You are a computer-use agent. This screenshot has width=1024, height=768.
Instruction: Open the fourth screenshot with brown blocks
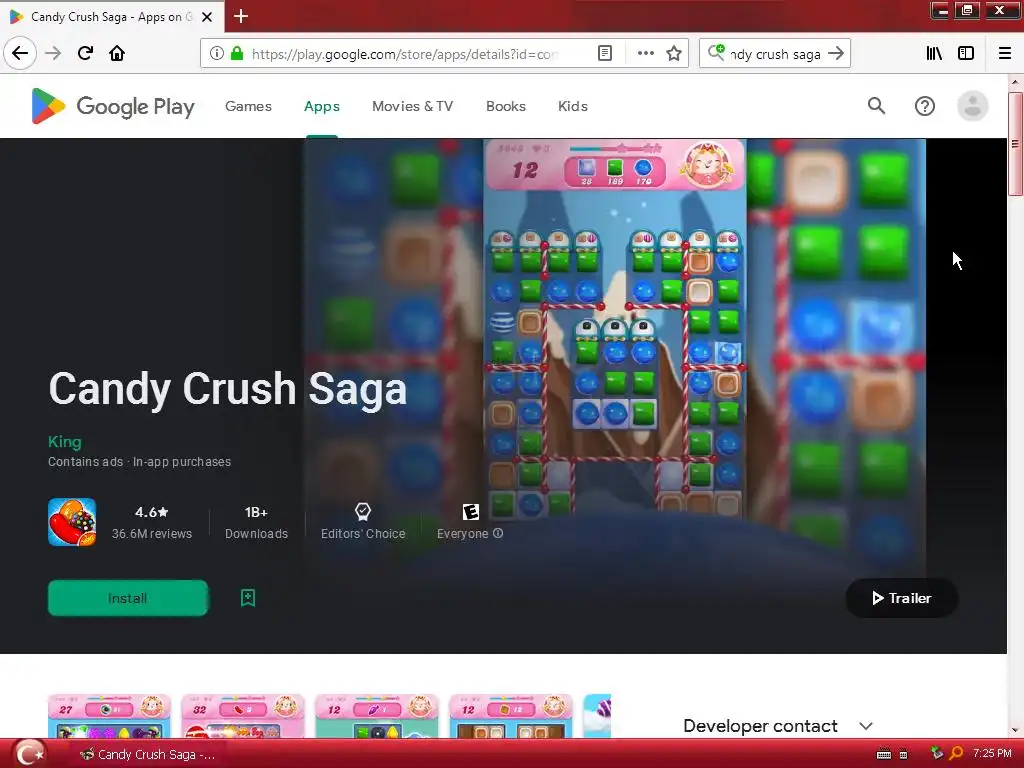pos(511,716)
